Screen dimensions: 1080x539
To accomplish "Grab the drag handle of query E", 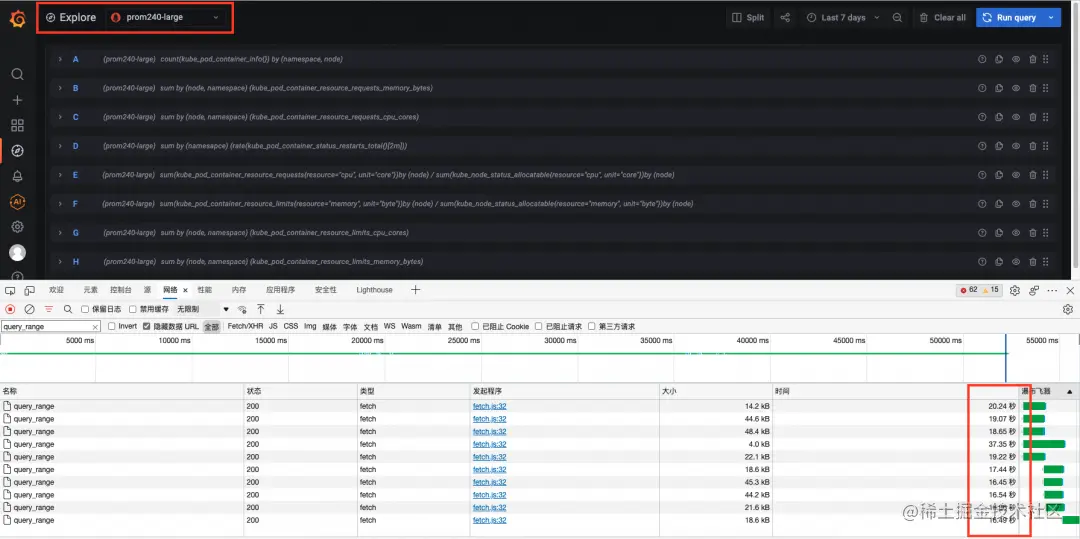I will 1046,175.
